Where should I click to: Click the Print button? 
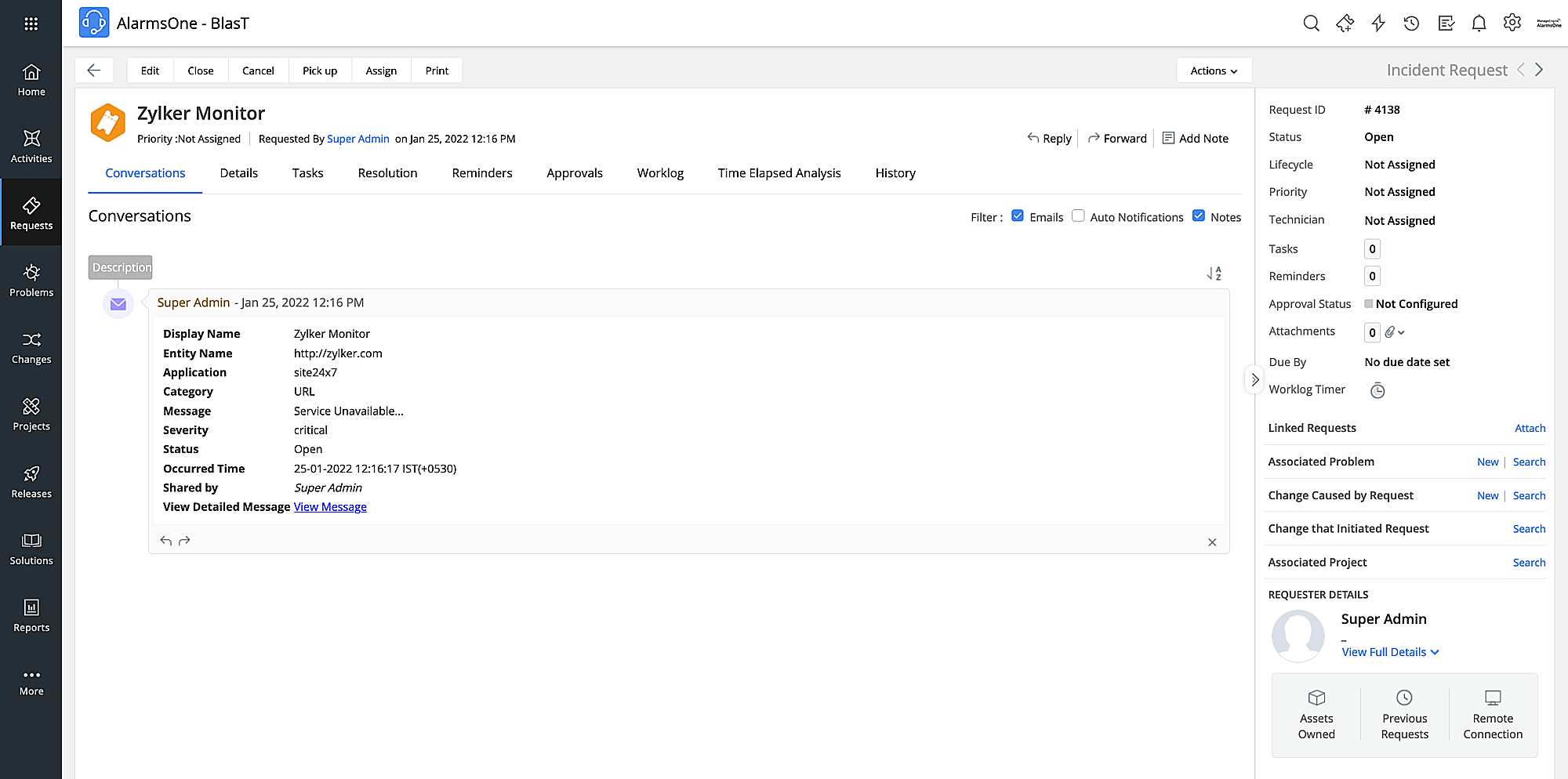[437, 71]
